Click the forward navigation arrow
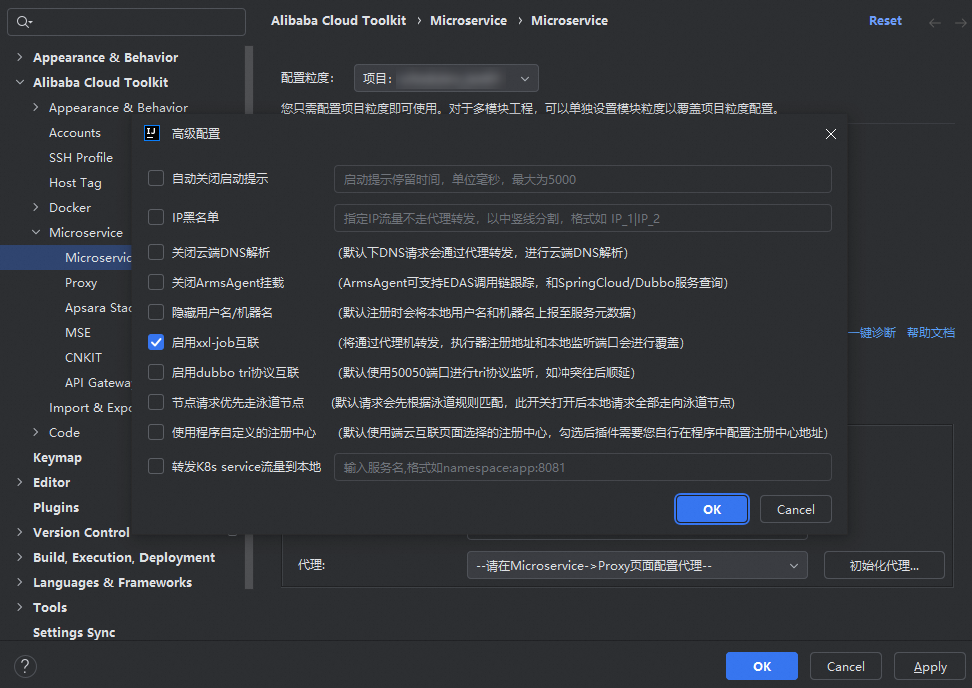 pyautogui.click(x=960, y=23)
